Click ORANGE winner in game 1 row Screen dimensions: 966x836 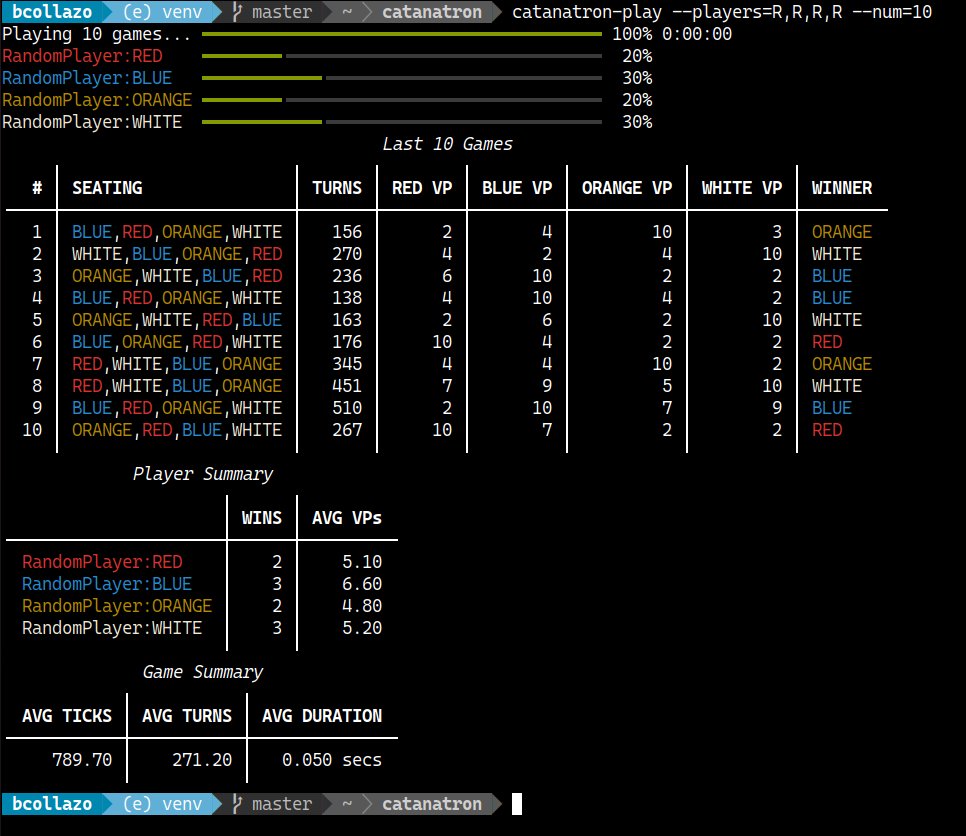tap(842, 232)
